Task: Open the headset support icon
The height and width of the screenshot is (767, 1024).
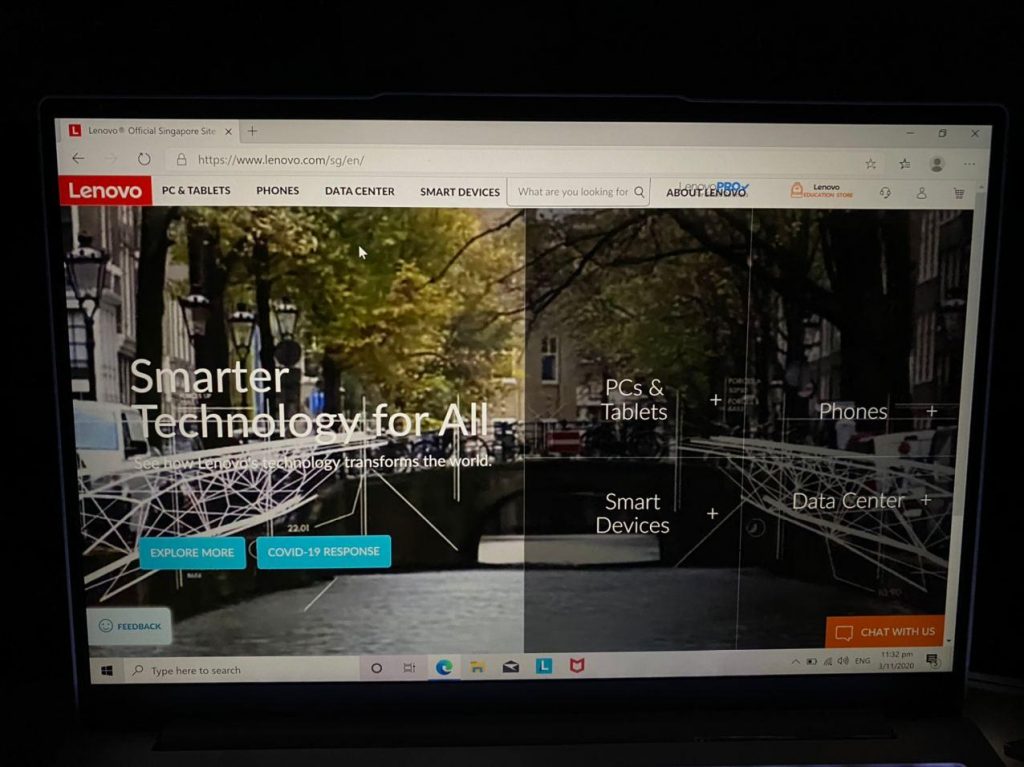Action: click(885, 193)
